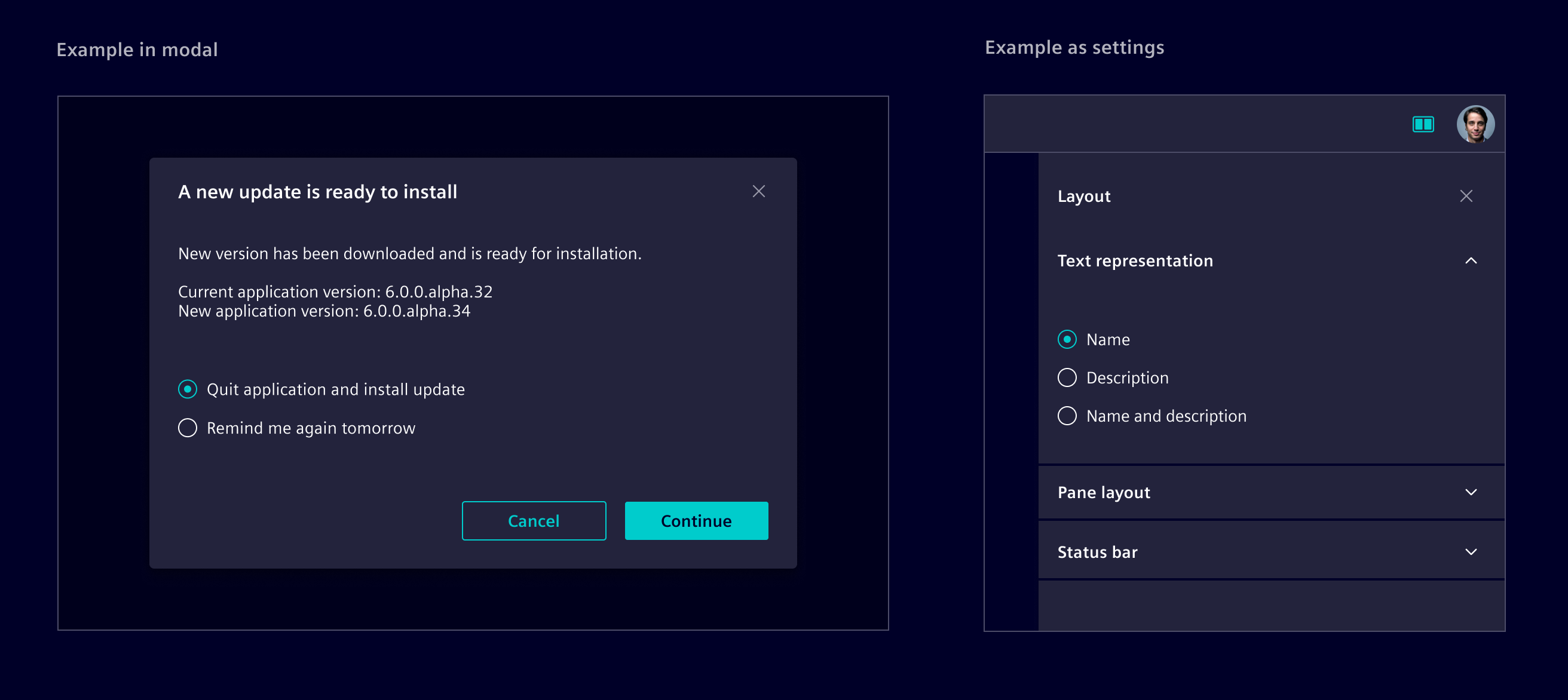Click the collapse chevron beside Text representation
The image size is (1568, 700).
click(x=1472, y=261)
